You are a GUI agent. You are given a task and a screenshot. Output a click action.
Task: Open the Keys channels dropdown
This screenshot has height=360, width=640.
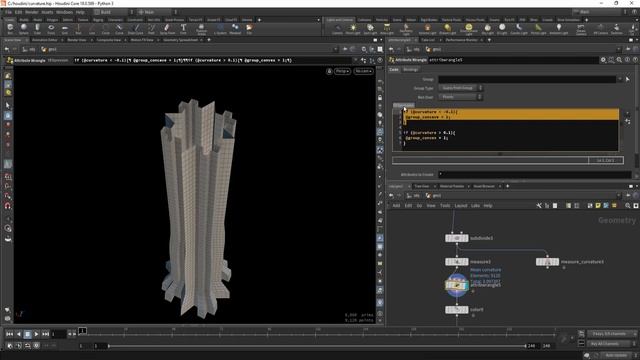[612, 334]
